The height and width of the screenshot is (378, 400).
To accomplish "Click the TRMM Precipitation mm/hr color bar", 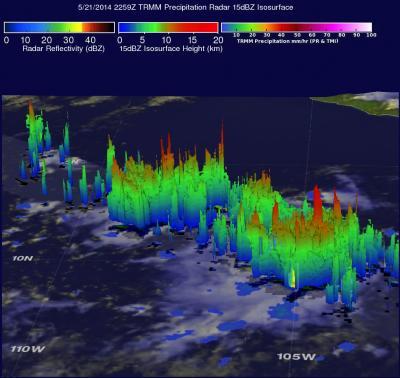I will 297,27.
